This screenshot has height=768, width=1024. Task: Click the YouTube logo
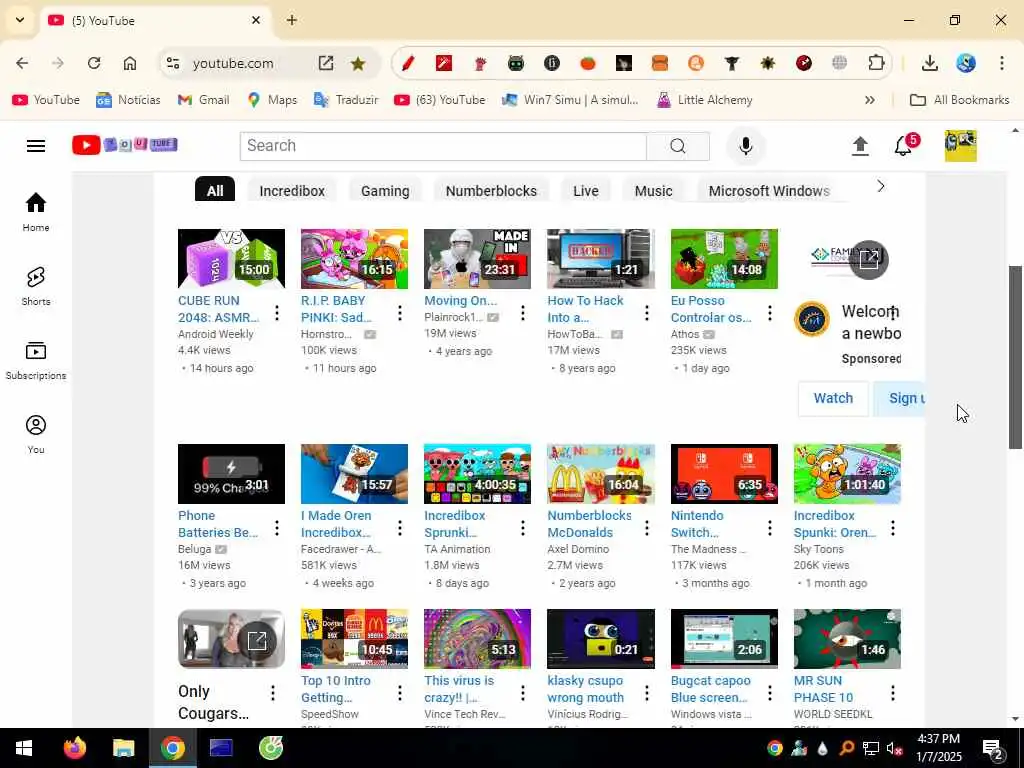(x=125, y=144)
